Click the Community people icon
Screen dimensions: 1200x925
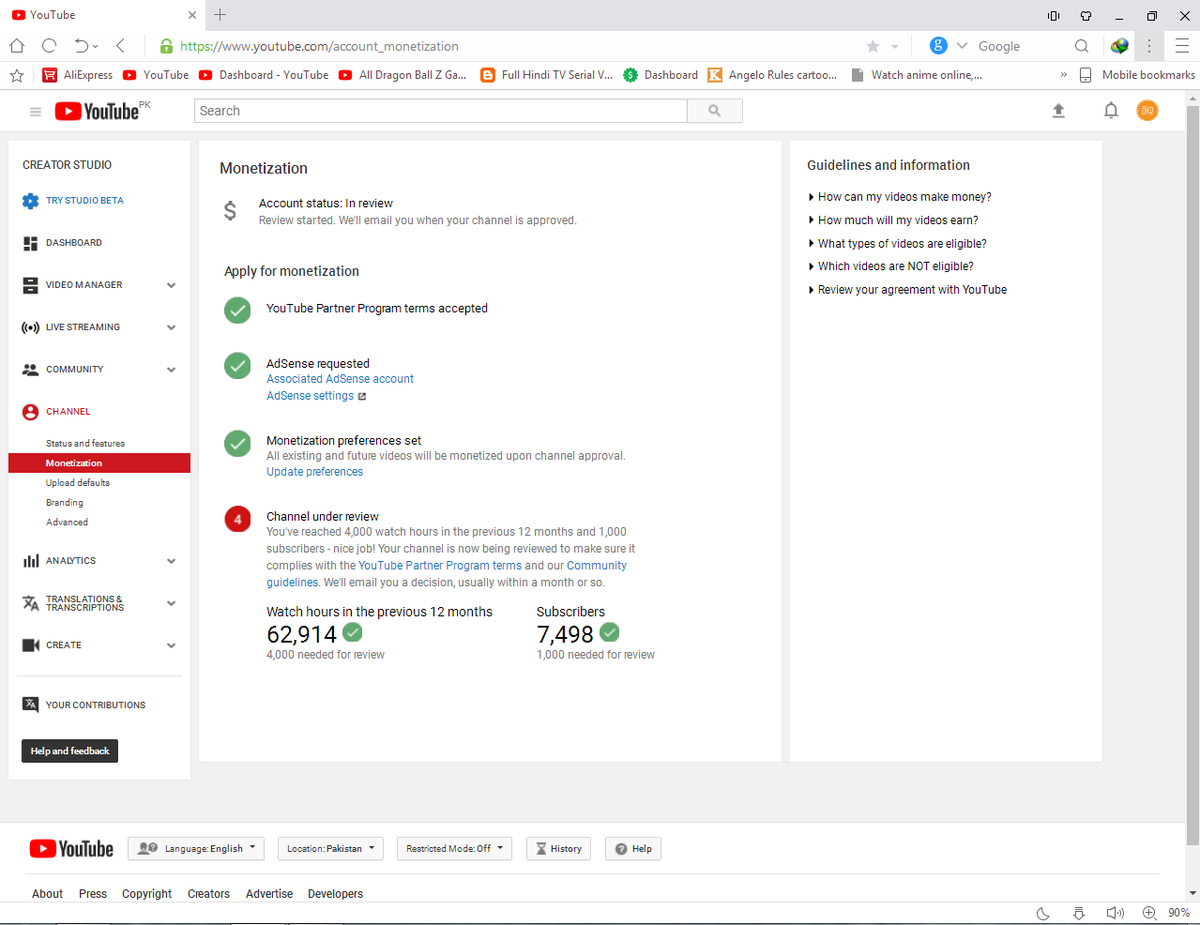tap(30, 369)
